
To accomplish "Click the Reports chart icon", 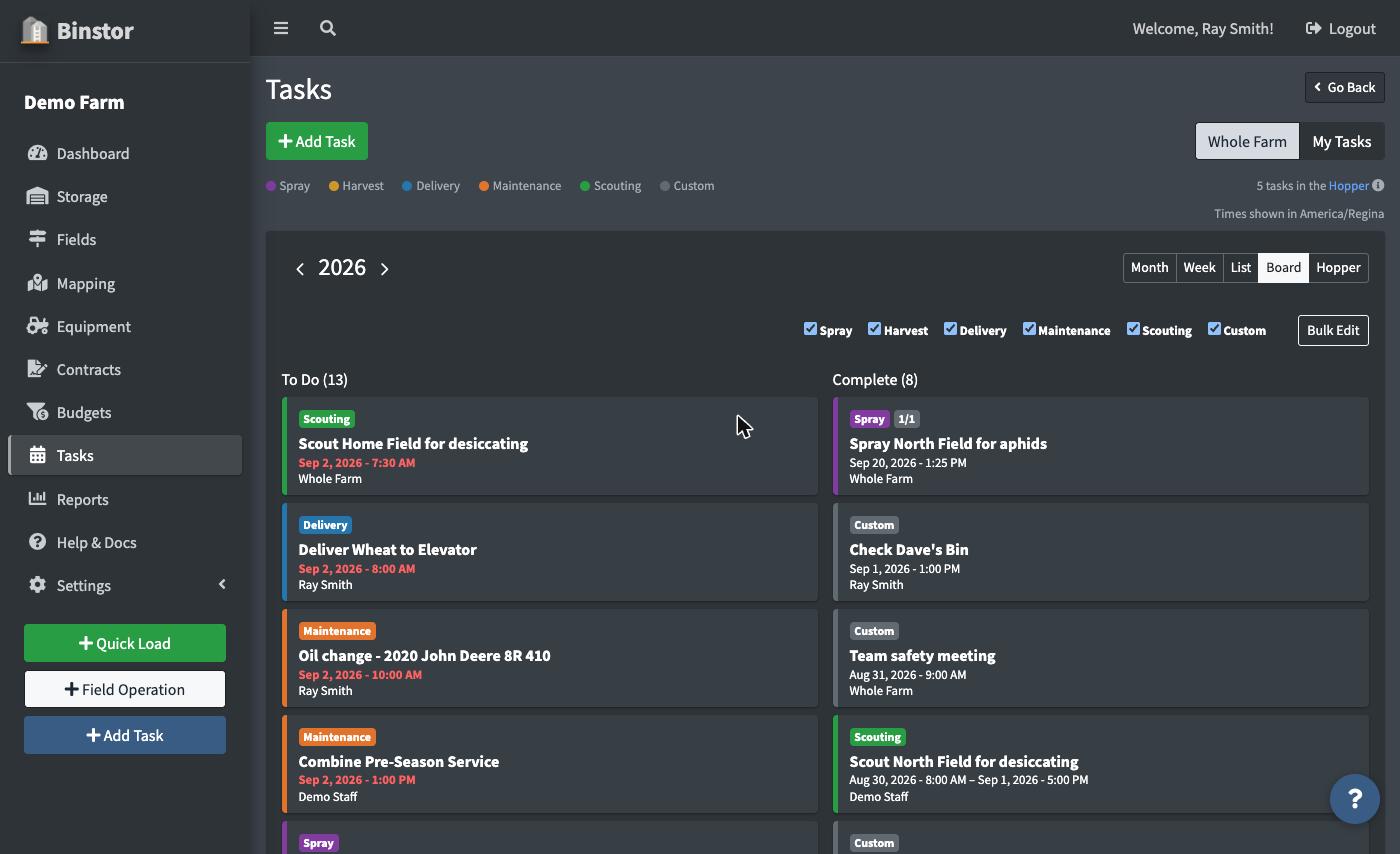I will click(x=38, y=499).
